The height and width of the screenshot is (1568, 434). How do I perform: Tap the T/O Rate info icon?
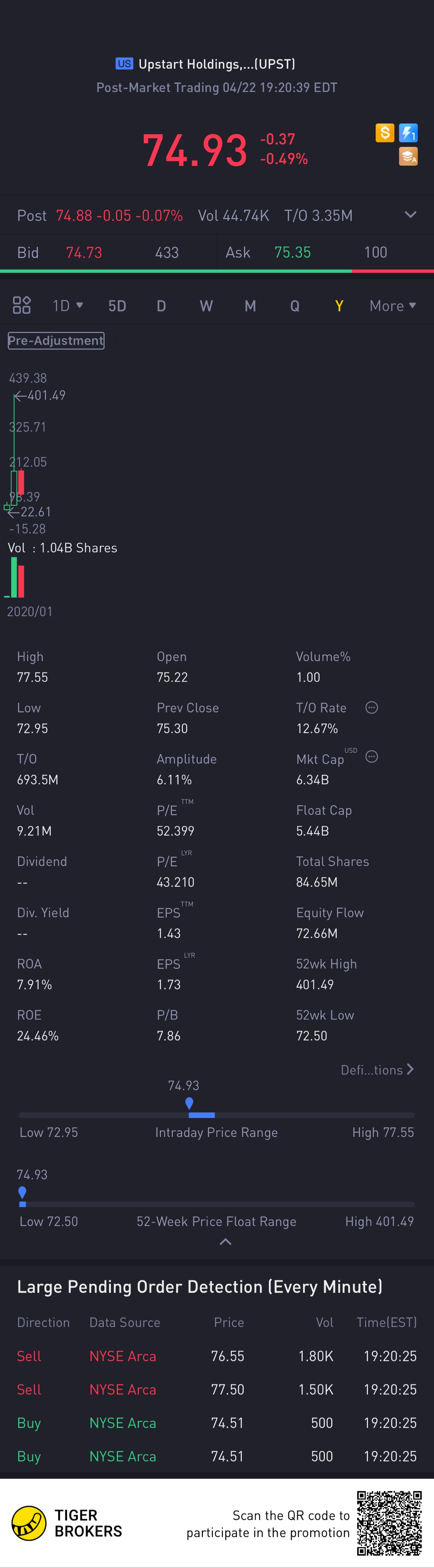[371, 707]
